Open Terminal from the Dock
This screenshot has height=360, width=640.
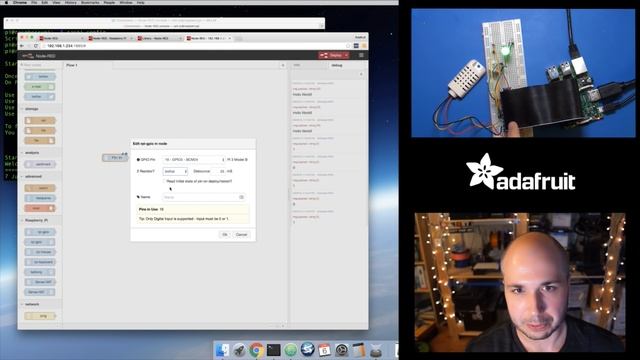(273, 350)
